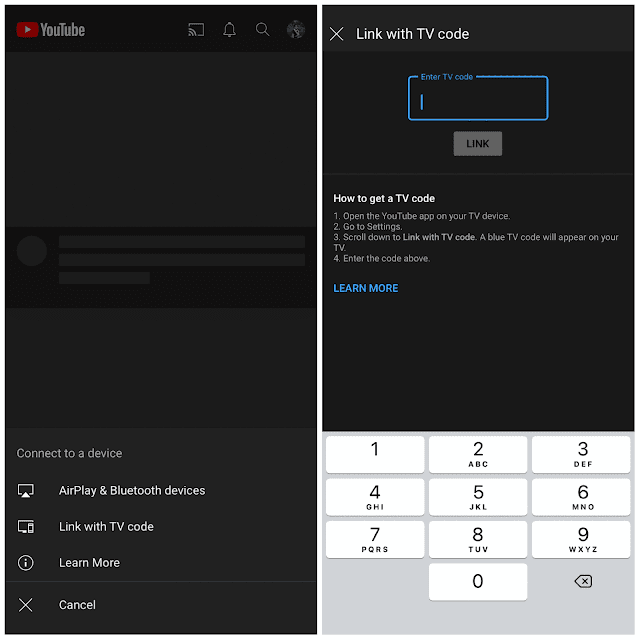Tap the 'Connect to a device' heading
Screen dimensions: 640x640
(x=69, y=453)
